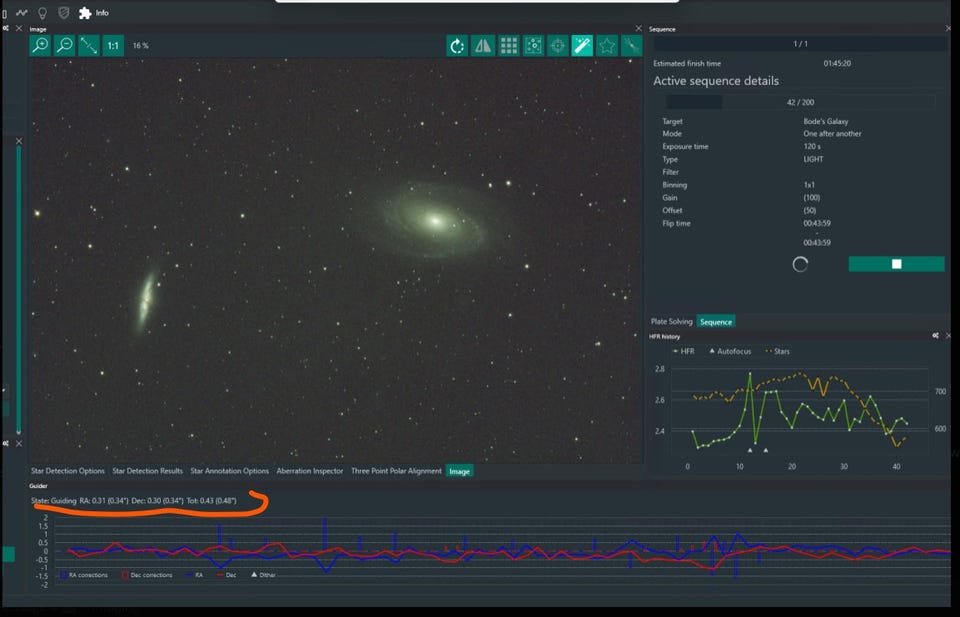
Task: Click the HFR legend entry in HFR history
Action: click(683, 351)
